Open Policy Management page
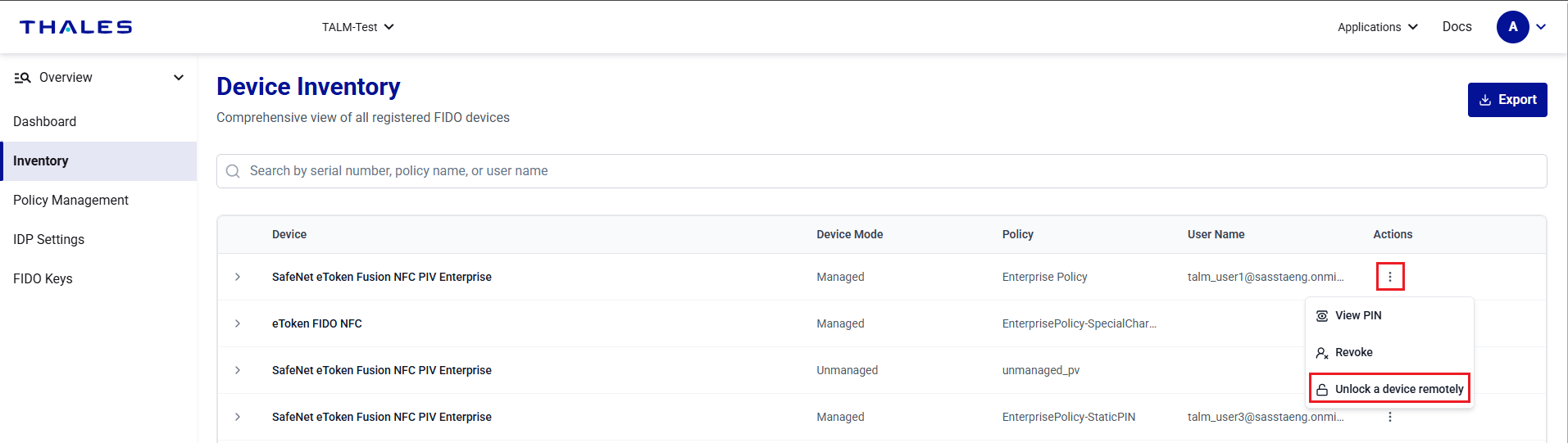This screenshot has width=1568, height=443. pyautogui.click(x=70, y=200)
